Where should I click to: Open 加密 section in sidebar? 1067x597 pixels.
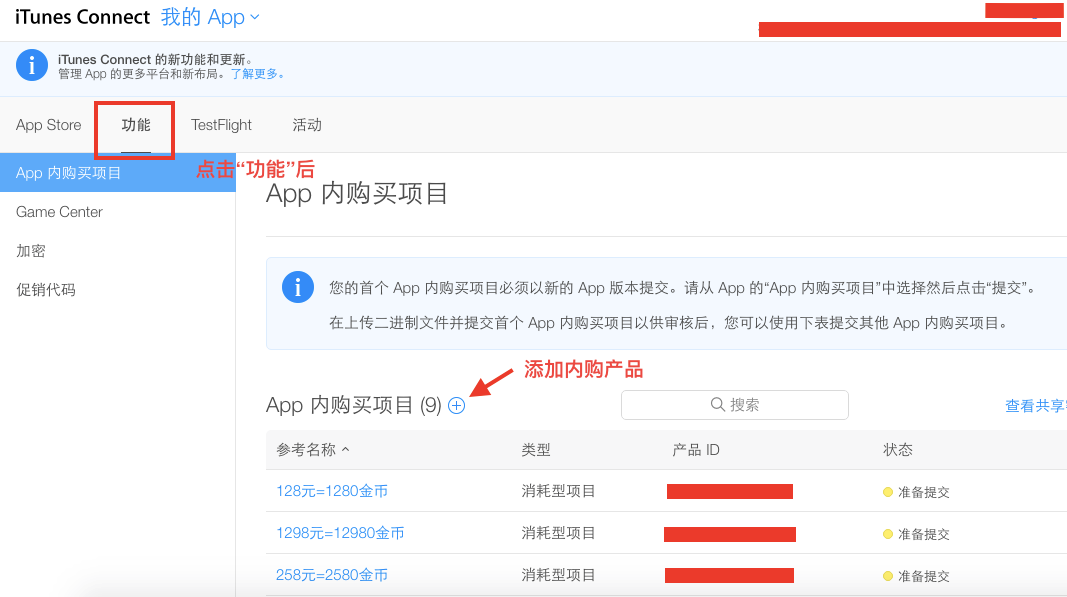[x=31, y=251]
